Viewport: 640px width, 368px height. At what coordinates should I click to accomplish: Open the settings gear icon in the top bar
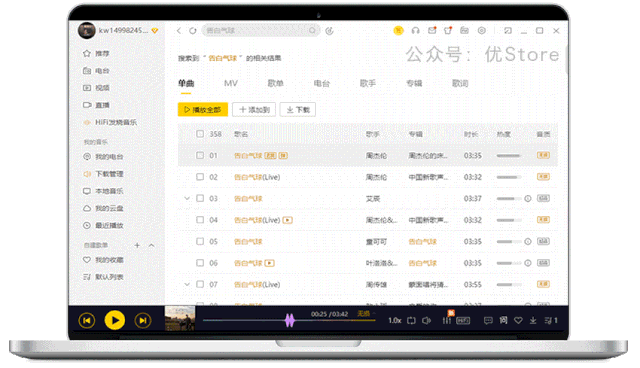pos(482,31)
